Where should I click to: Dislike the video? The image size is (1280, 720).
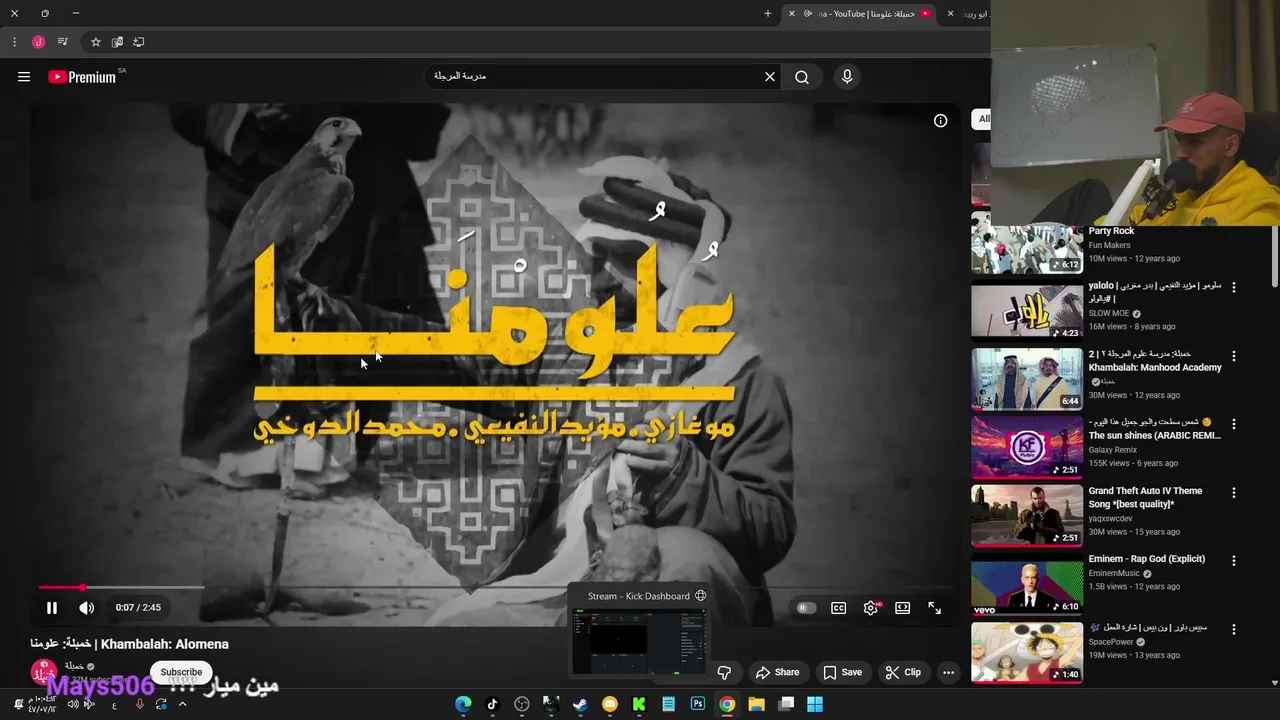tap(724, 672)
